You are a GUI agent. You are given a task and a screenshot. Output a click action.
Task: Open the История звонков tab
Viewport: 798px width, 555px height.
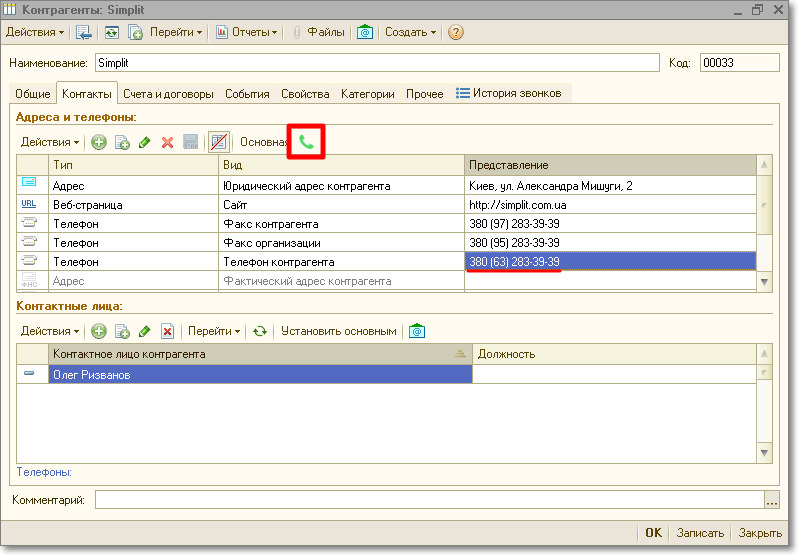508,93
